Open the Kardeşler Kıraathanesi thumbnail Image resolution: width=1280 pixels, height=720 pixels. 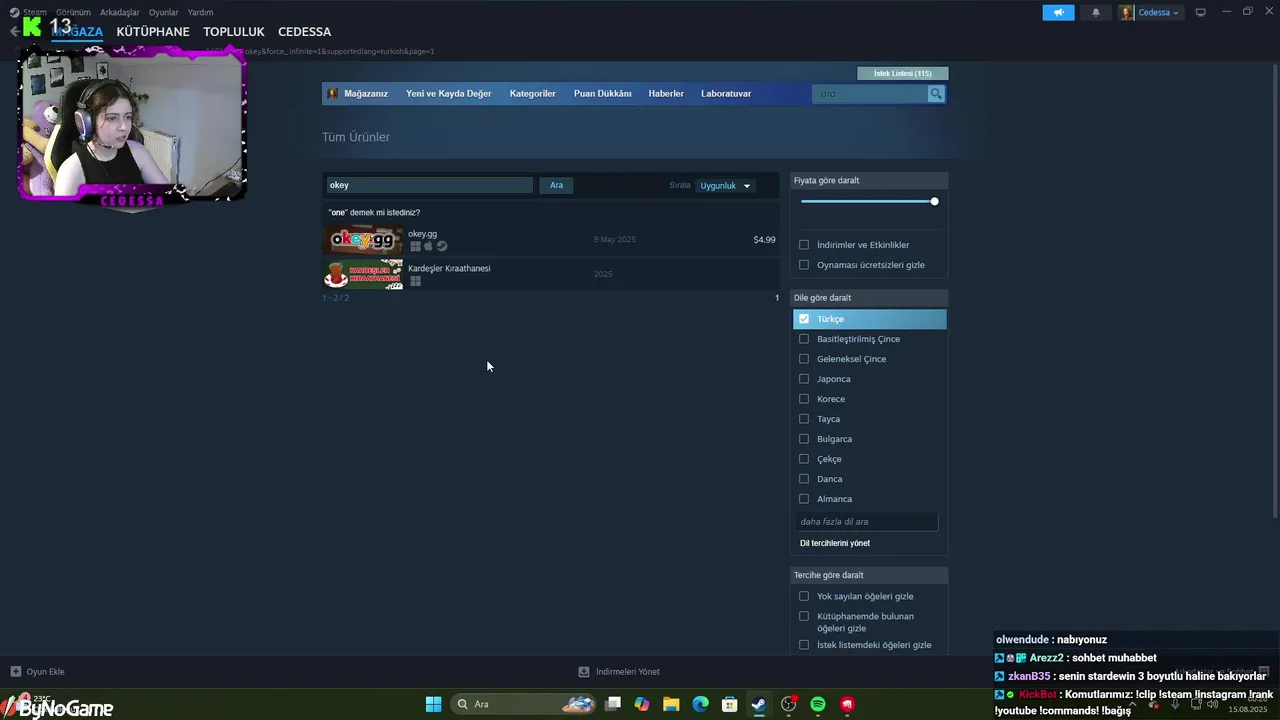363,274
